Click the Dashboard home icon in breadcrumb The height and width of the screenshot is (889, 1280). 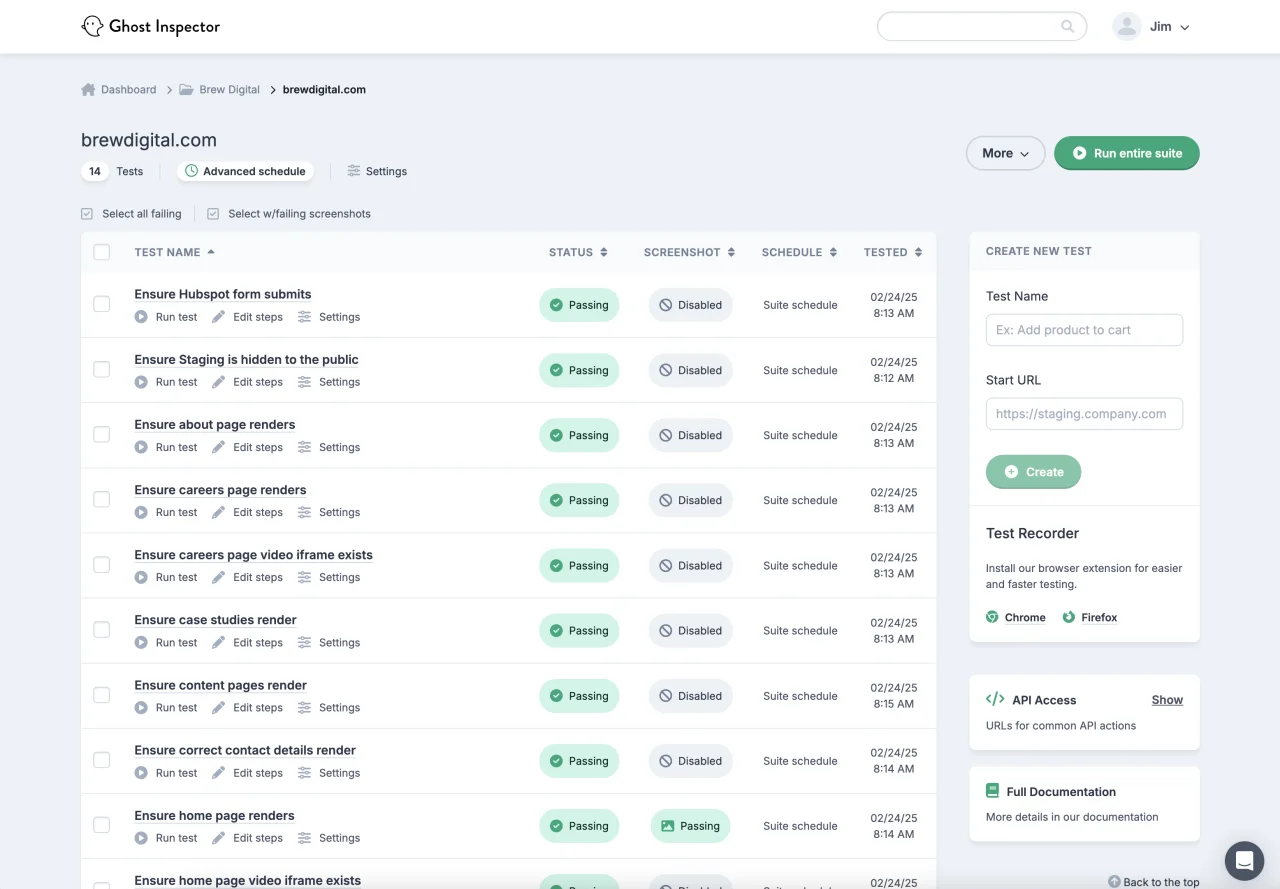[x=88, y=89]
